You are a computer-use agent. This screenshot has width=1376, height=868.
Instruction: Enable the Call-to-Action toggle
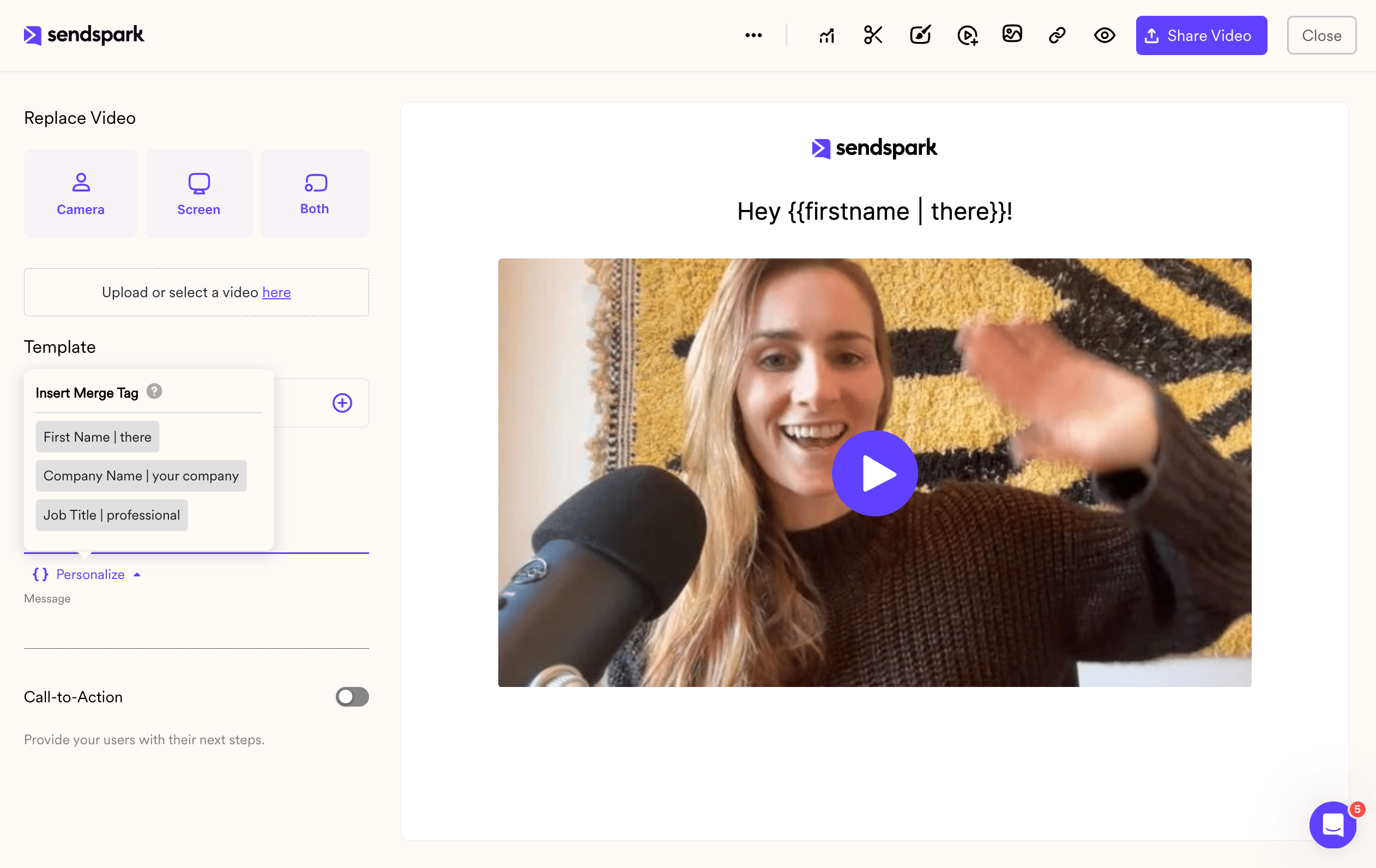352,697
